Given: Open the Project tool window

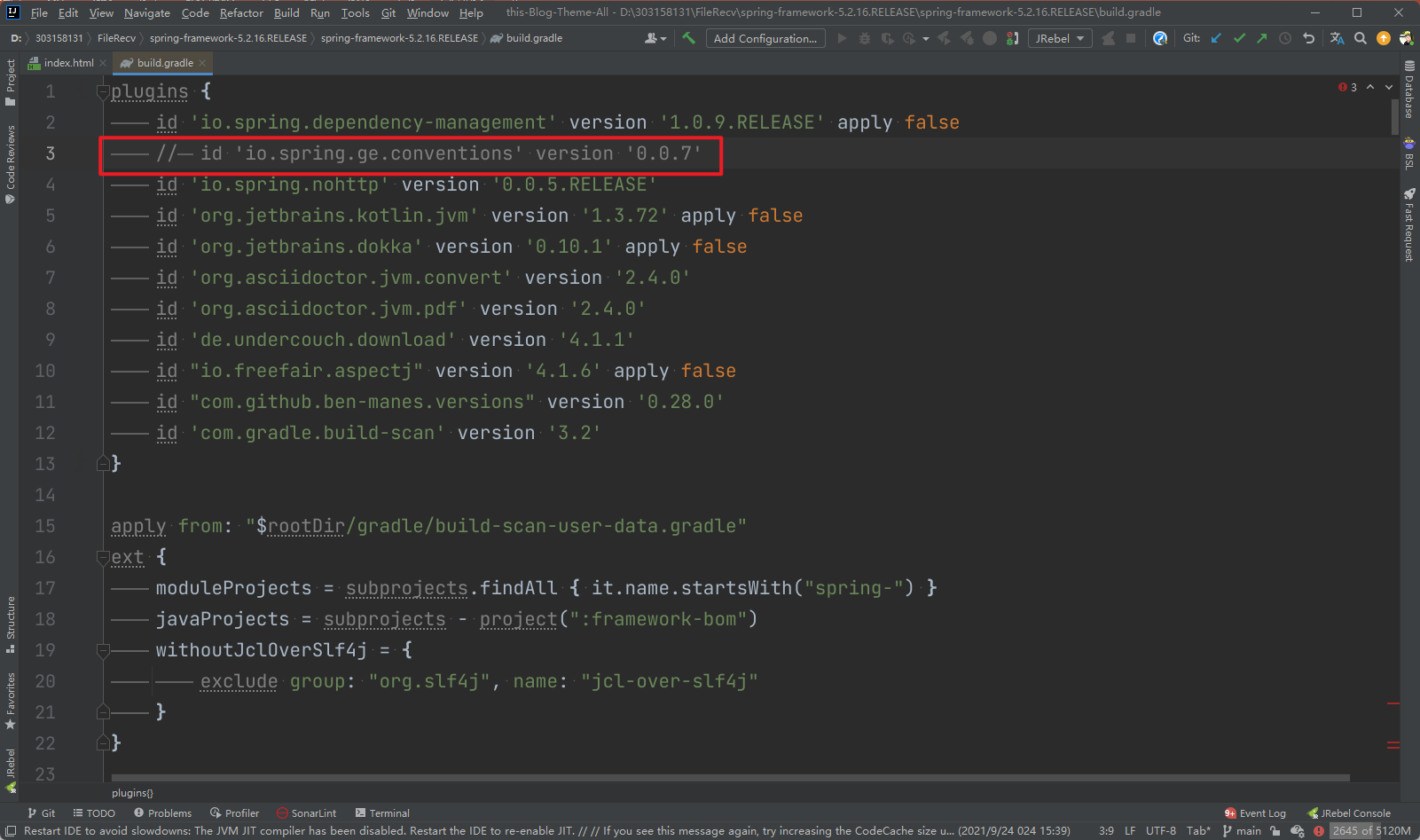Looking at the screenshot, I should tap(10, 82).
